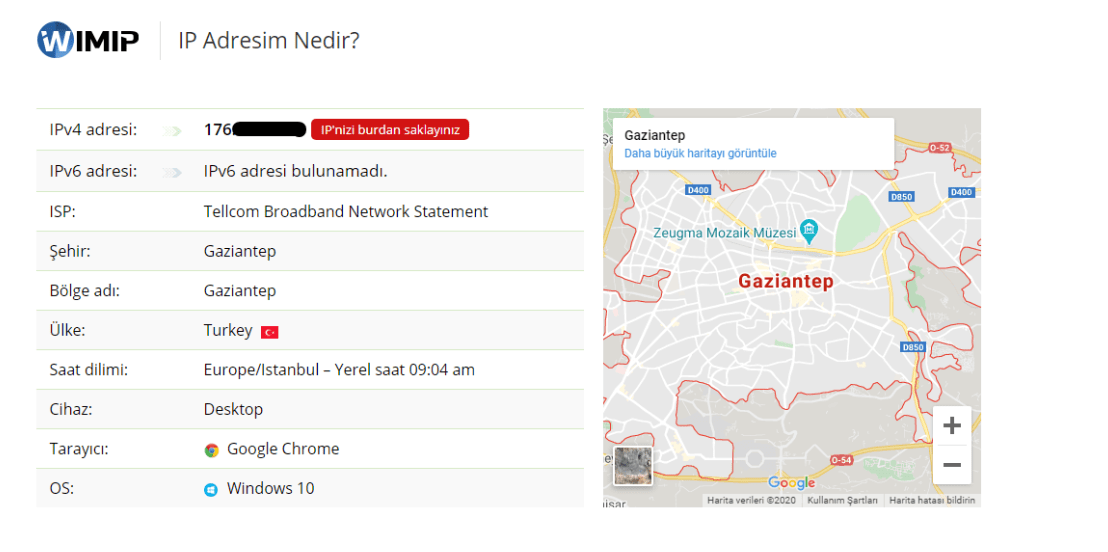Image resolution: width=1108 pixels, height=552 pixels.
Task: Click the O-52 highway badge
Action: coord(941,147)
